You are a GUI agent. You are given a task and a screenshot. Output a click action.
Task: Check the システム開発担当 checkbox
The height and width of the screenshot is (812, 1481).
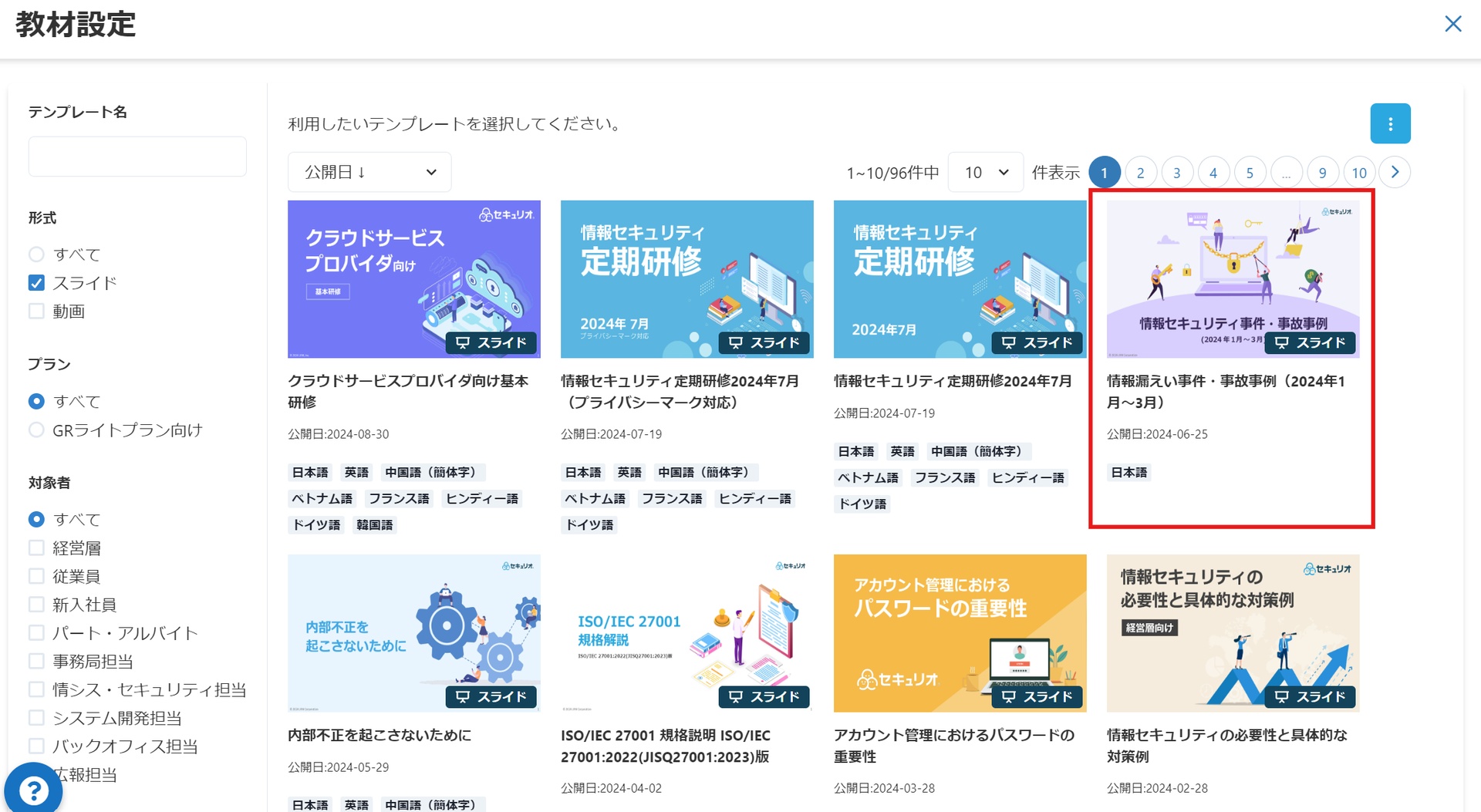coord(36,718)
